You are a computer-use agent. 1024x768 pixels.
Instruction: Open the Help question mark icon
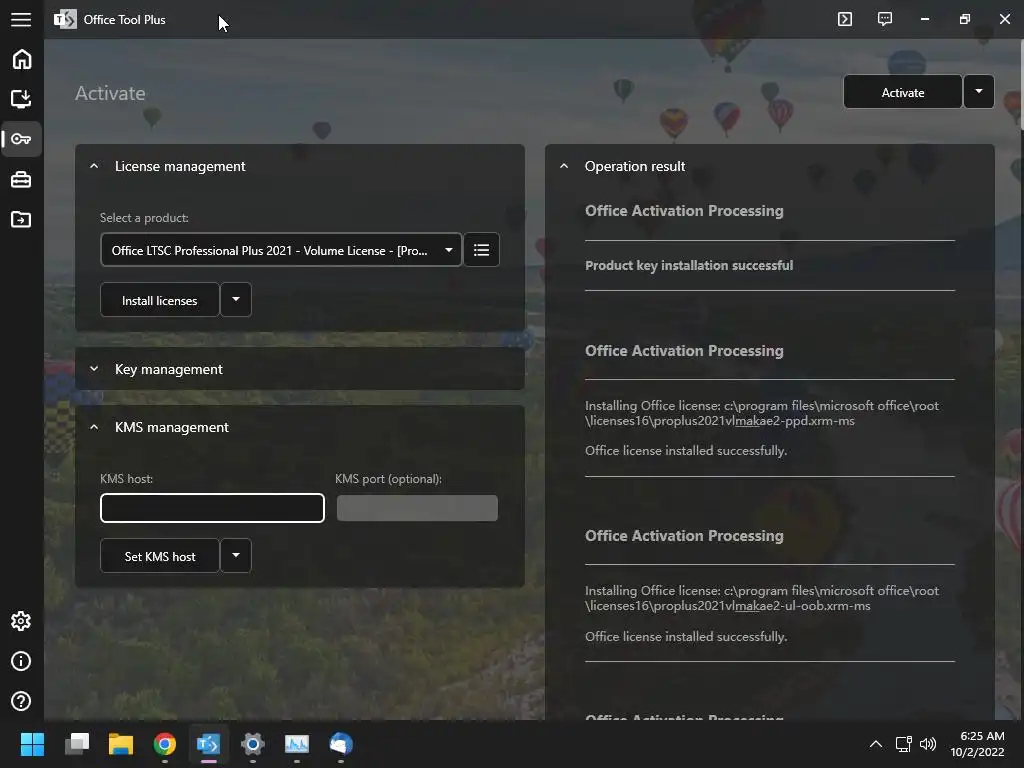tap(22, 701)
